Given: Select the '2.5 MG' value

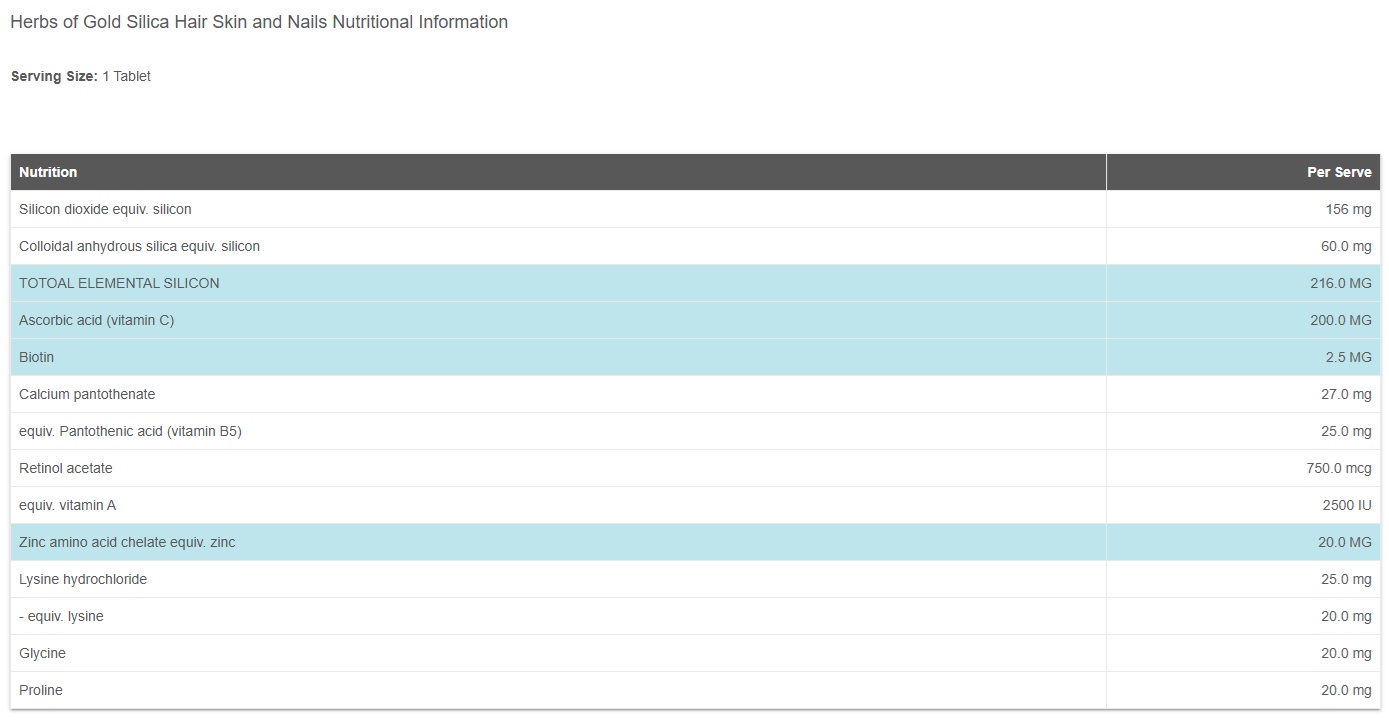Looking at the screenshot, I should pyautogui.click(x=1349, y=357).
